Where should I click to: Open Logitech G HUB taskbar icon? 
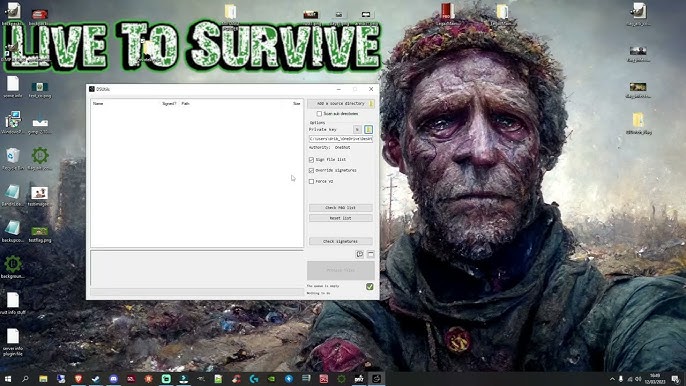click(x=254, y=379)
